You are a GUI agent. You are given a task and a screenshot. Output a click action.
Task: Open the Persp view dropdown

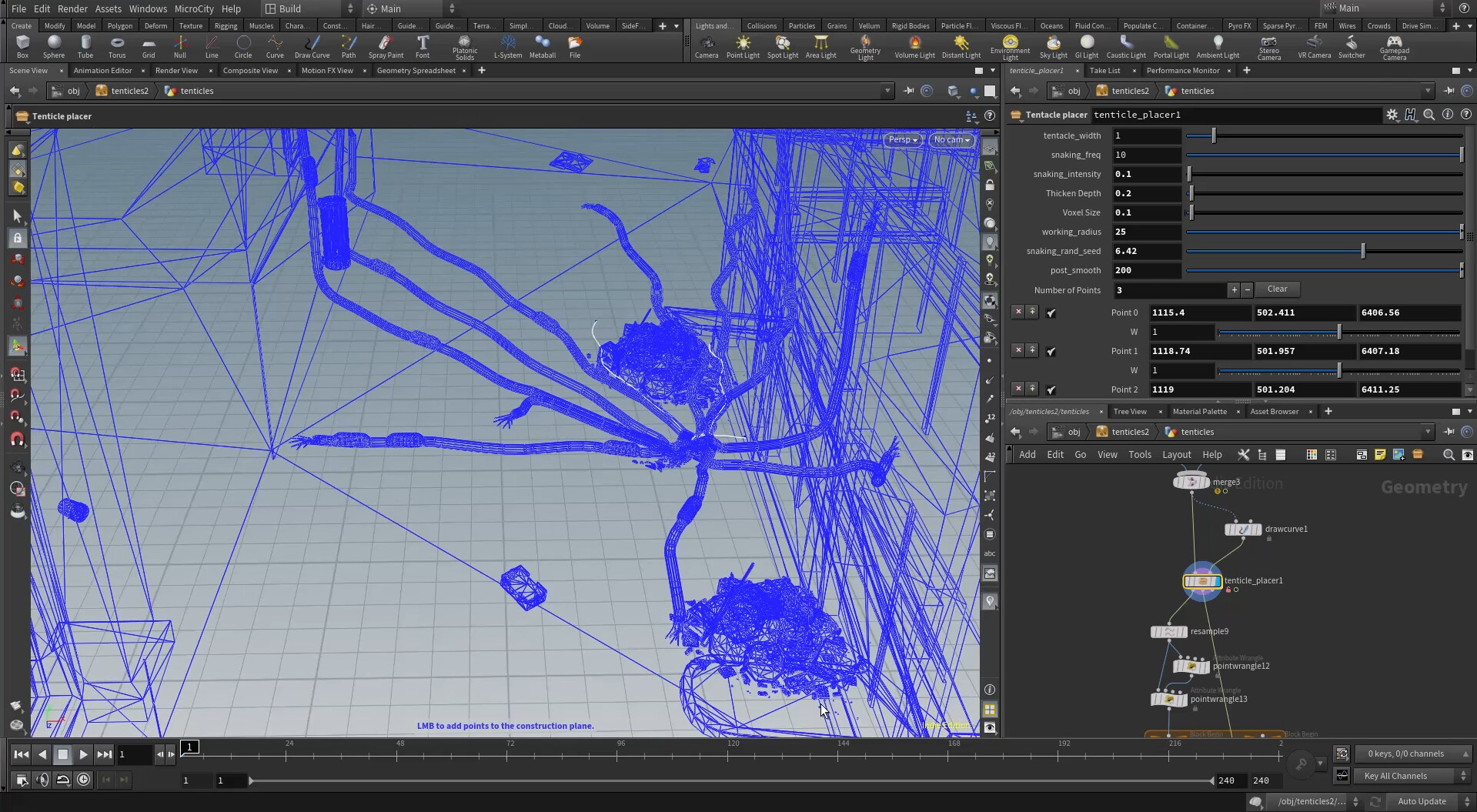coord(902,140)
